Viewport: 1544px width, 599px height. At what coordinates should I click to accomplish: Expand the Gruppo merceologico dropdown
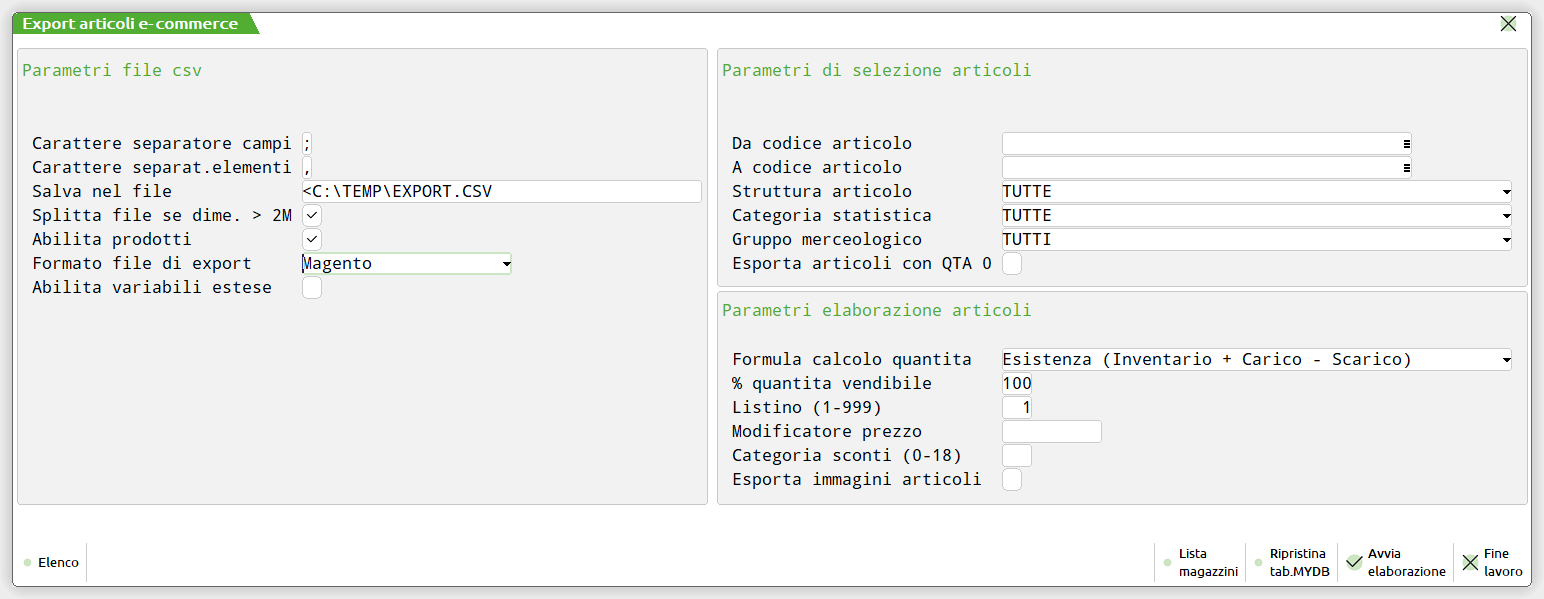coord(1505,239)
